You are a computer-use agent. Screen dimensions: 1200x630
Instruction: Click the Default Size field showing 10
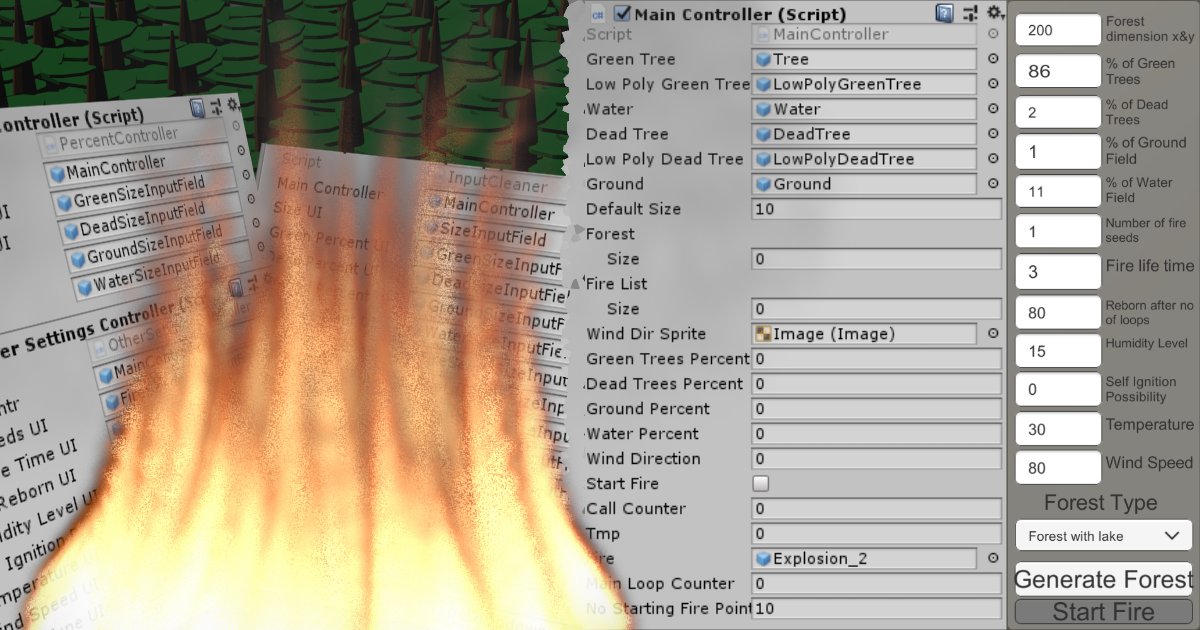[x=876, y=209]
